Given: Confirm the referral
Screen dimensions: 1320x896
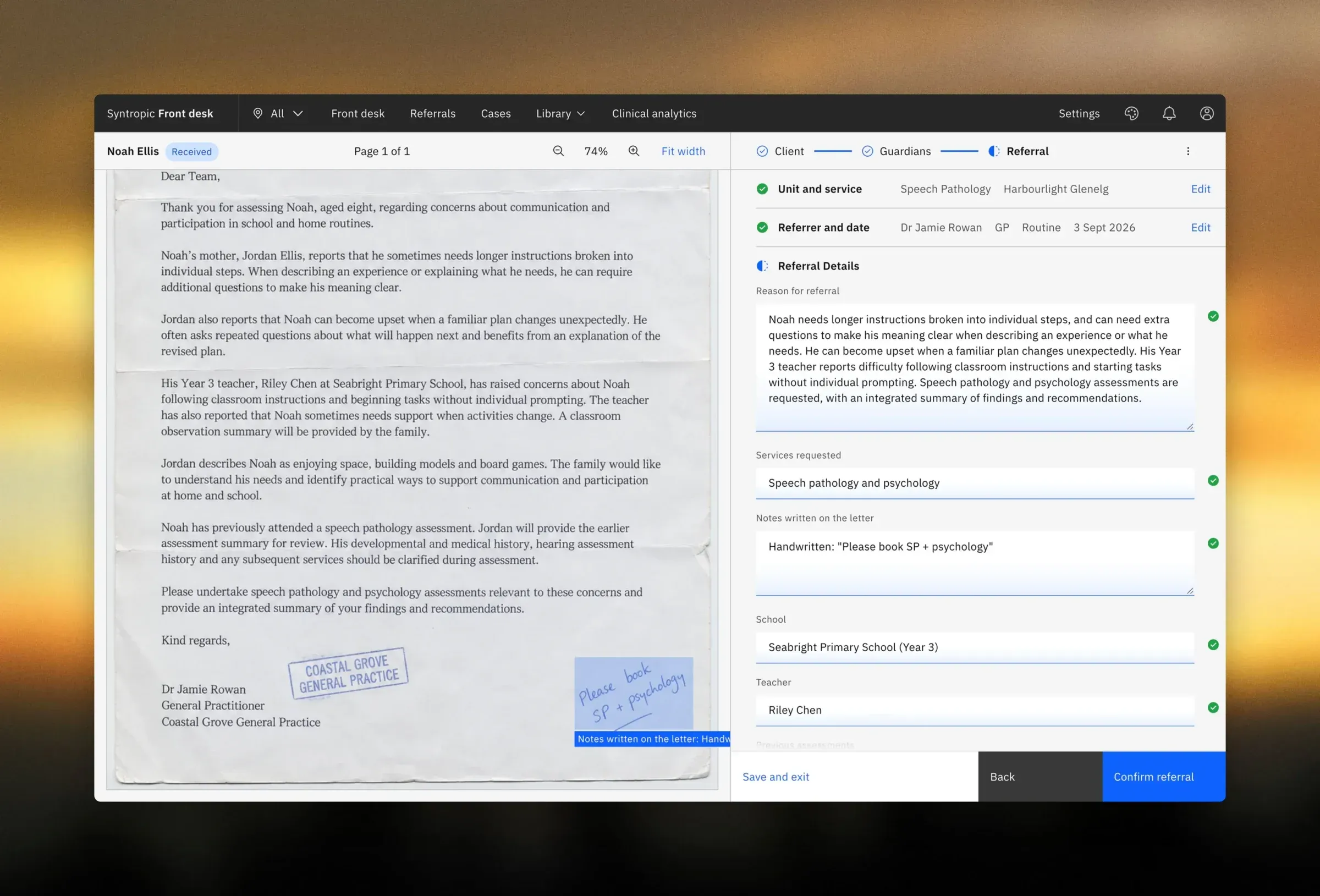Looking at the screenshot, I should (1164, 777).
